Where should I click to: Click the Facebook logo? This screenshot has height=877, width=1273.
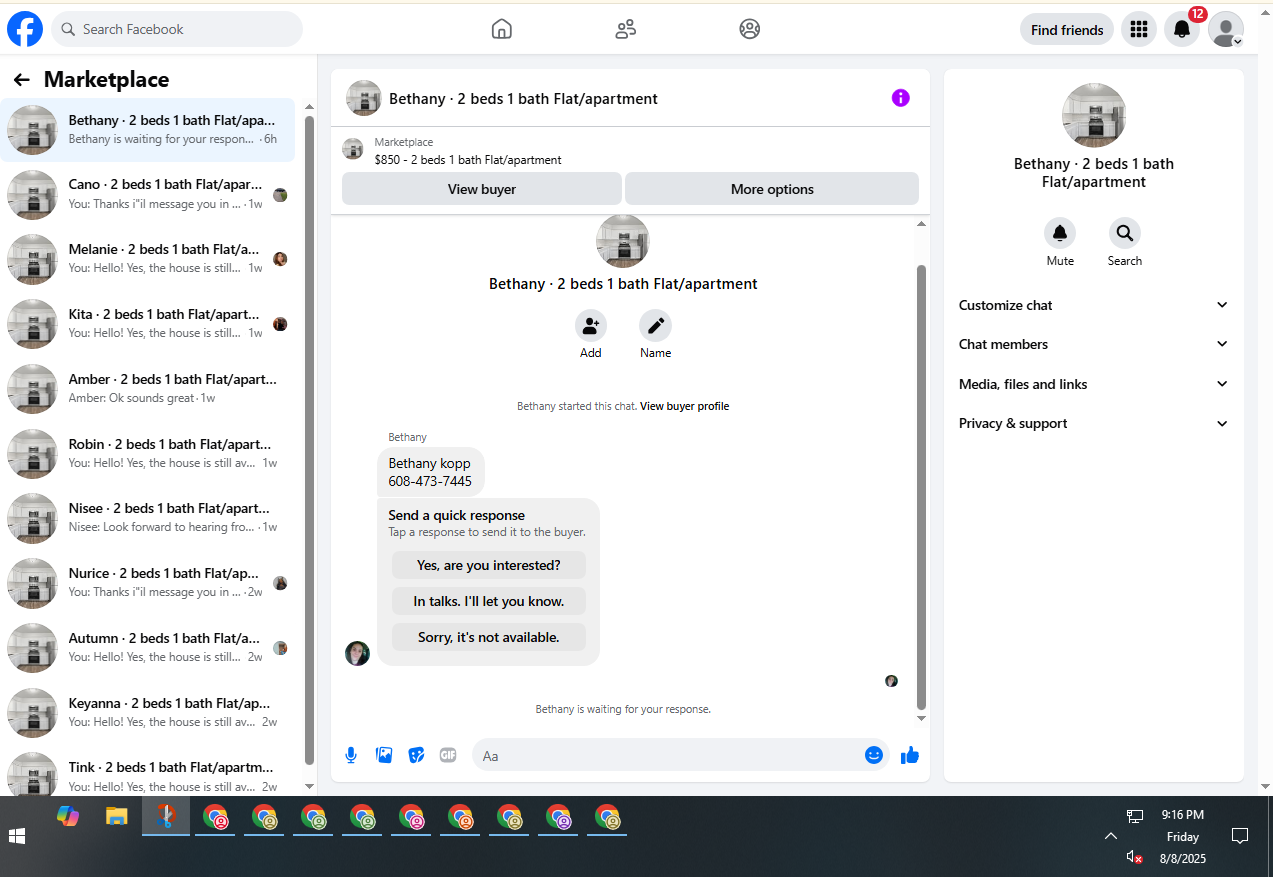(x=25, y=29)
